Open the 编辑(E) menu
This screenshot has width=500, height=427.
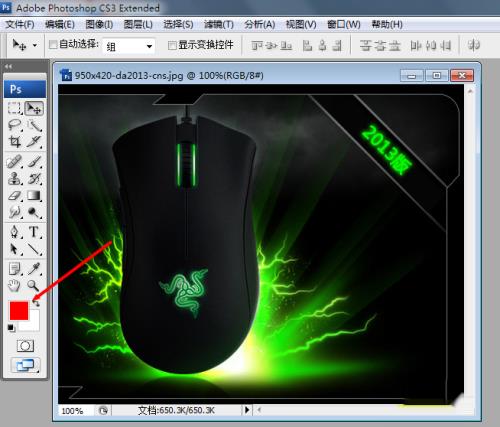point(60,24)
